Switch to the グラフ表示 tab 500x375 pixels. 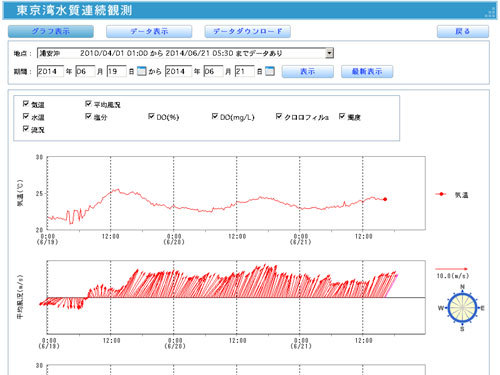point(51,31)
